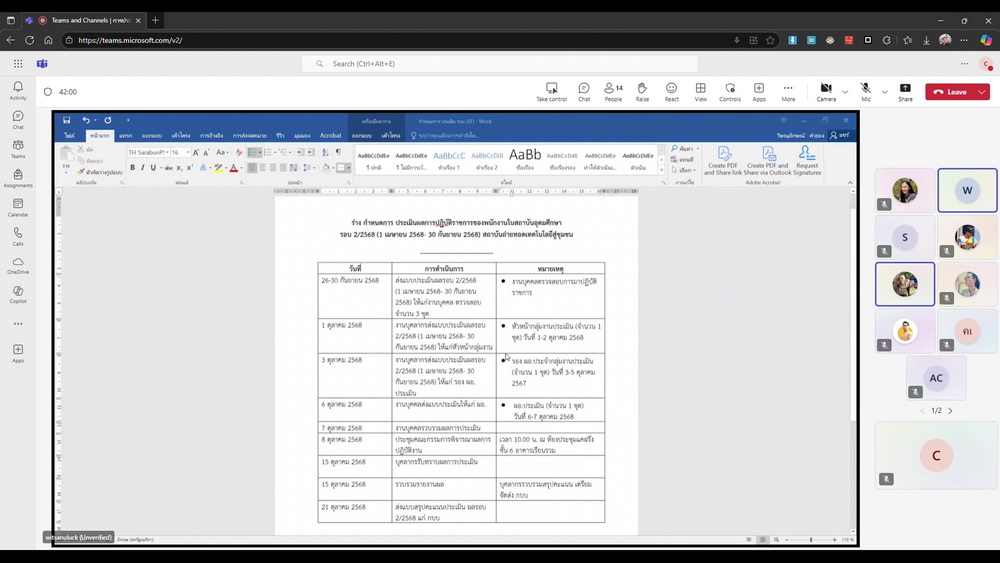Viewport: 1000px width, 563px height.
Task: Open the first File tab in Word
Action: pyautogui.click(x=70, y=135)
